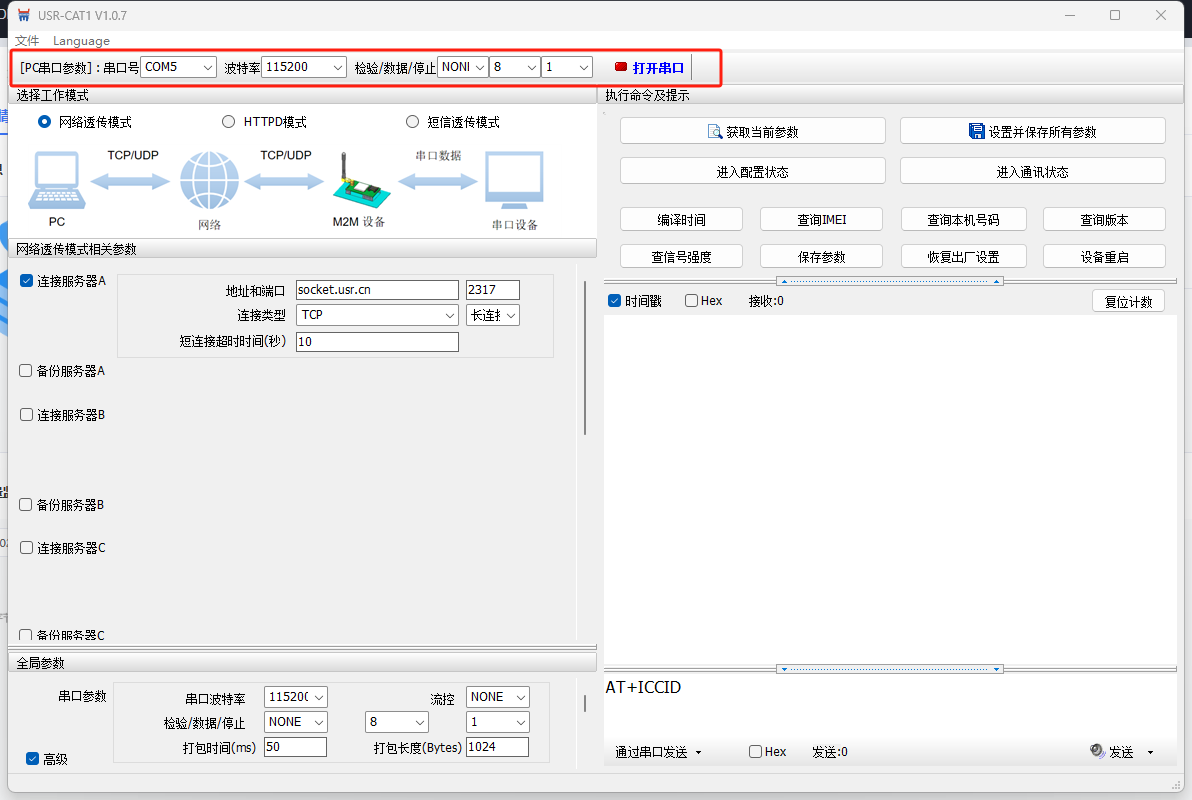Toggle the 时间戳 timestamp checkbox
1192x800 pixels.
point(615,301)
